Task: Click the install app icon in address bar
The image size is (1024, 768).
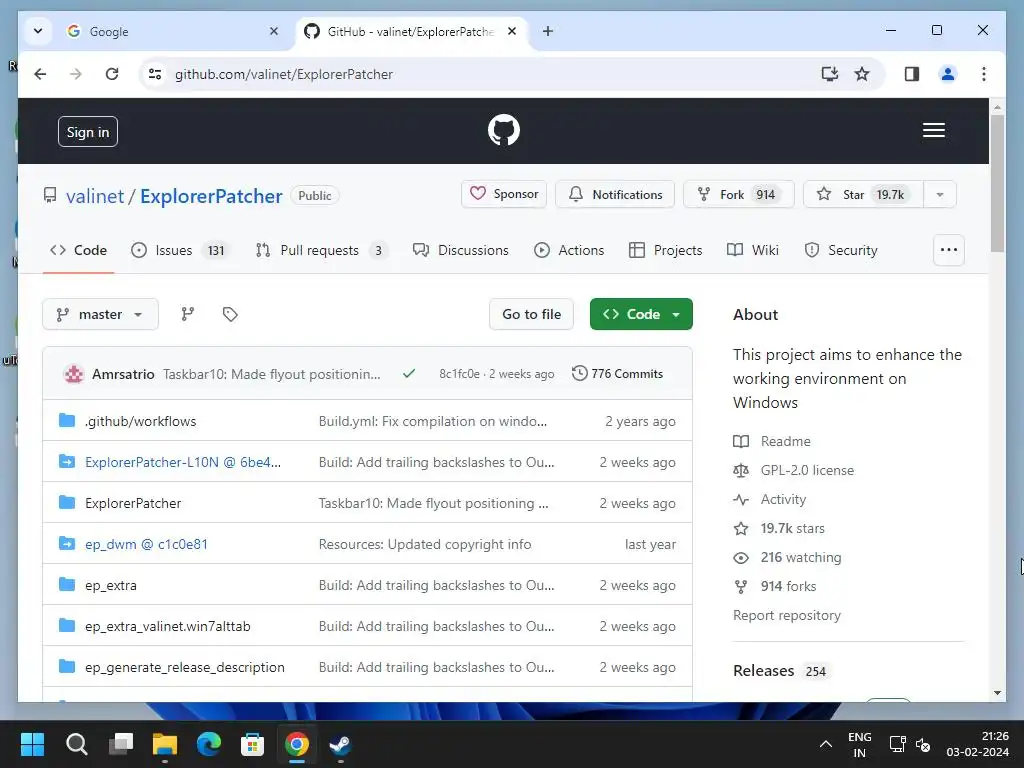Action: (829, 74)
